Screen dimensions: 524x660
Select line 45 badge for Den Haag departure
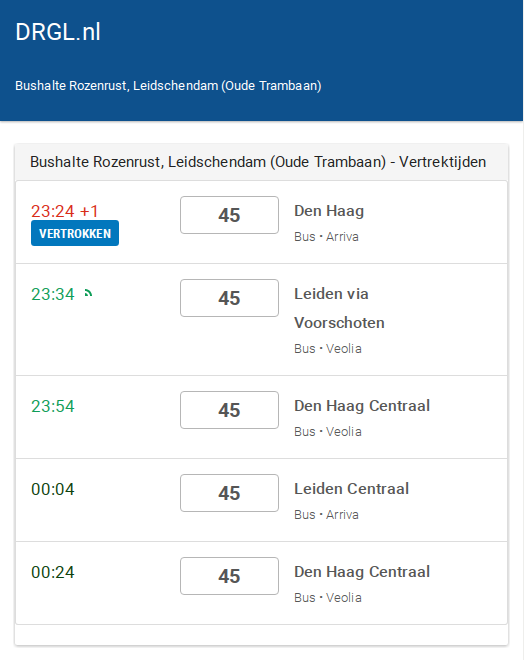click(x=229, y=215)
